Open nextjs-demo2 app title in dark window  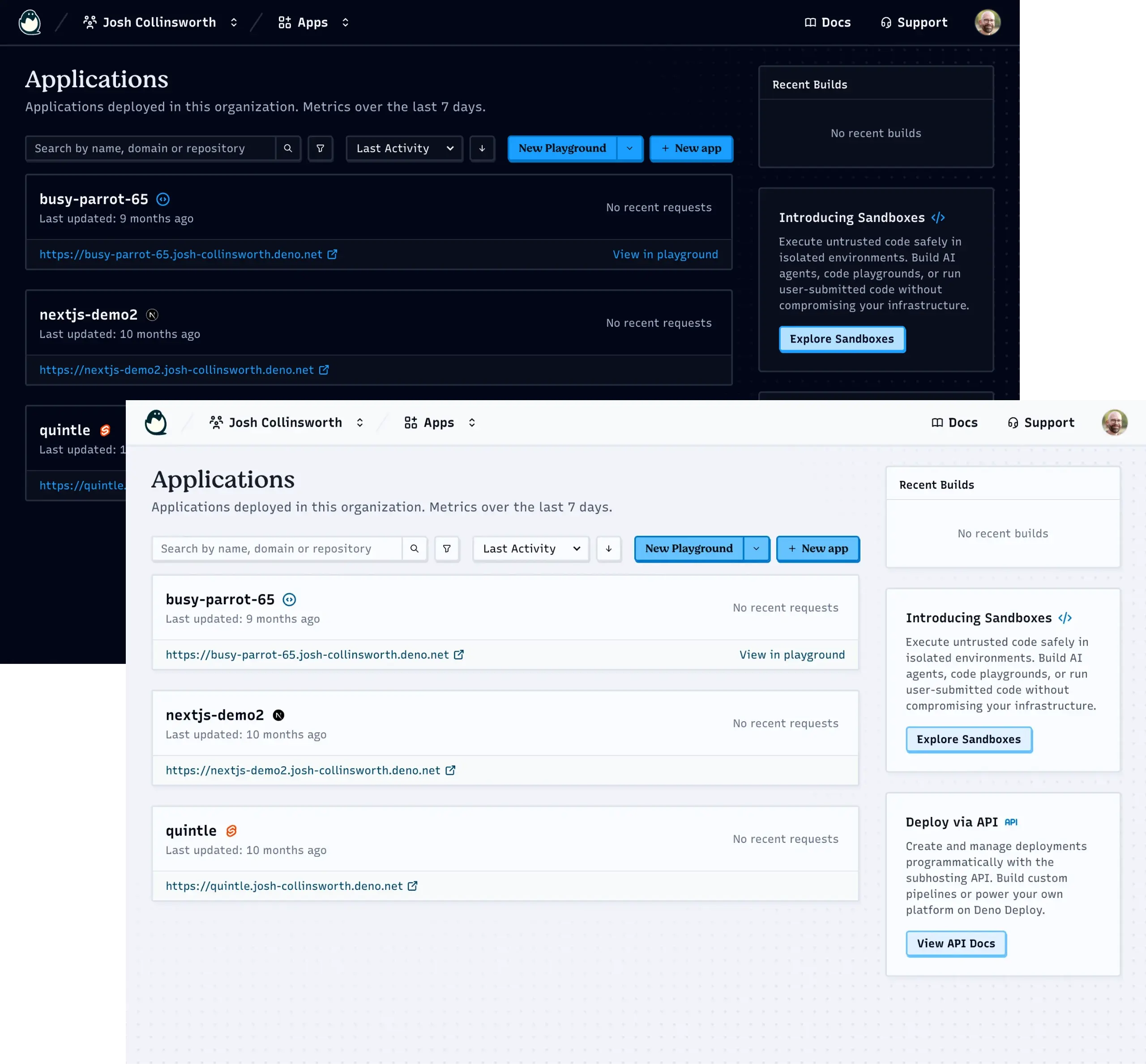[x=89, y=315]
